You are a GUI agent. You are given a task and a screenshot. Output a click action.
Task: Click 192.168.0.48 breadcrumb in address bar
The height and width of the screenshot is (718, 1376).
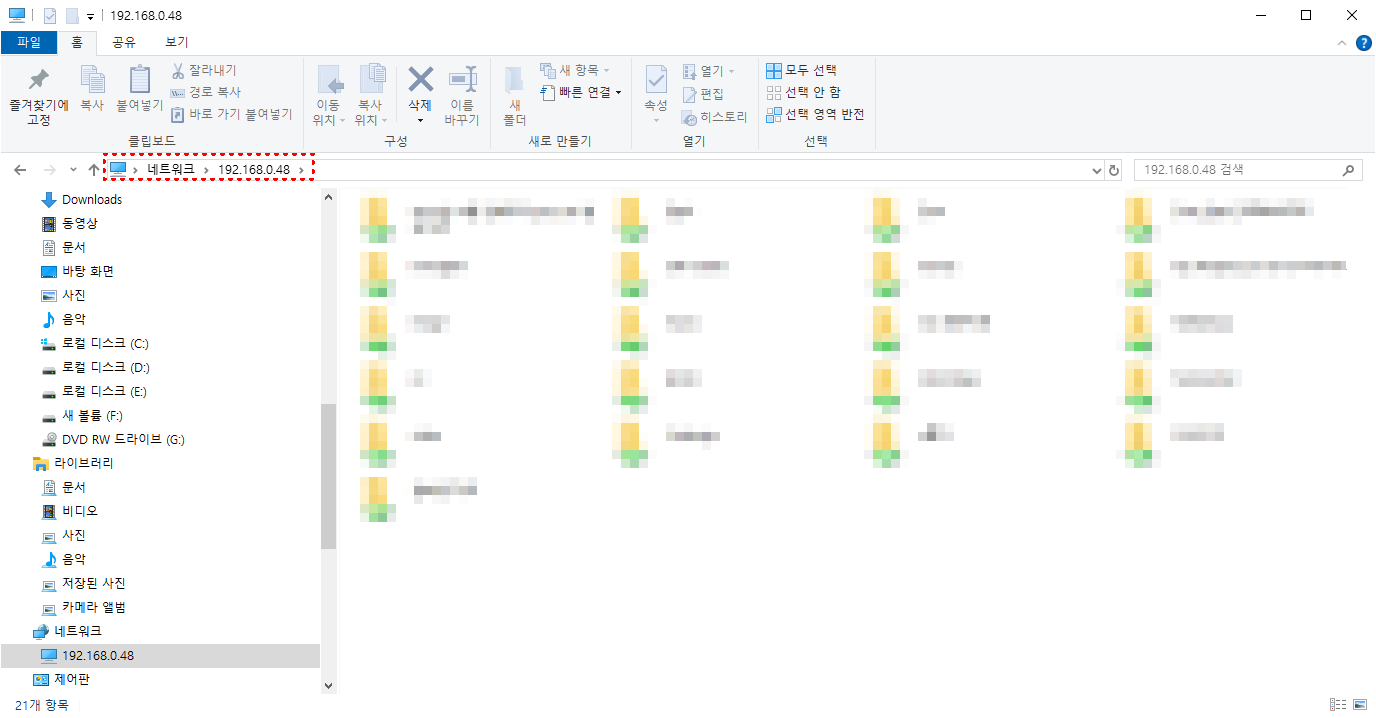pos(254,170)
